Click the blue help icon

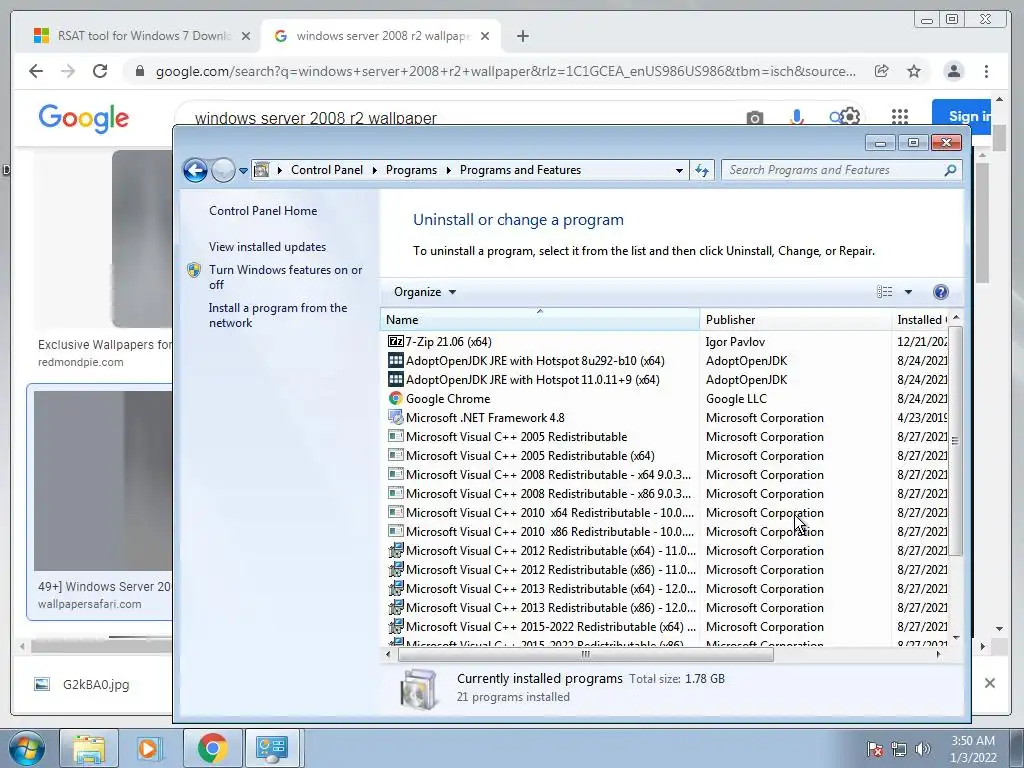point(940,292)
